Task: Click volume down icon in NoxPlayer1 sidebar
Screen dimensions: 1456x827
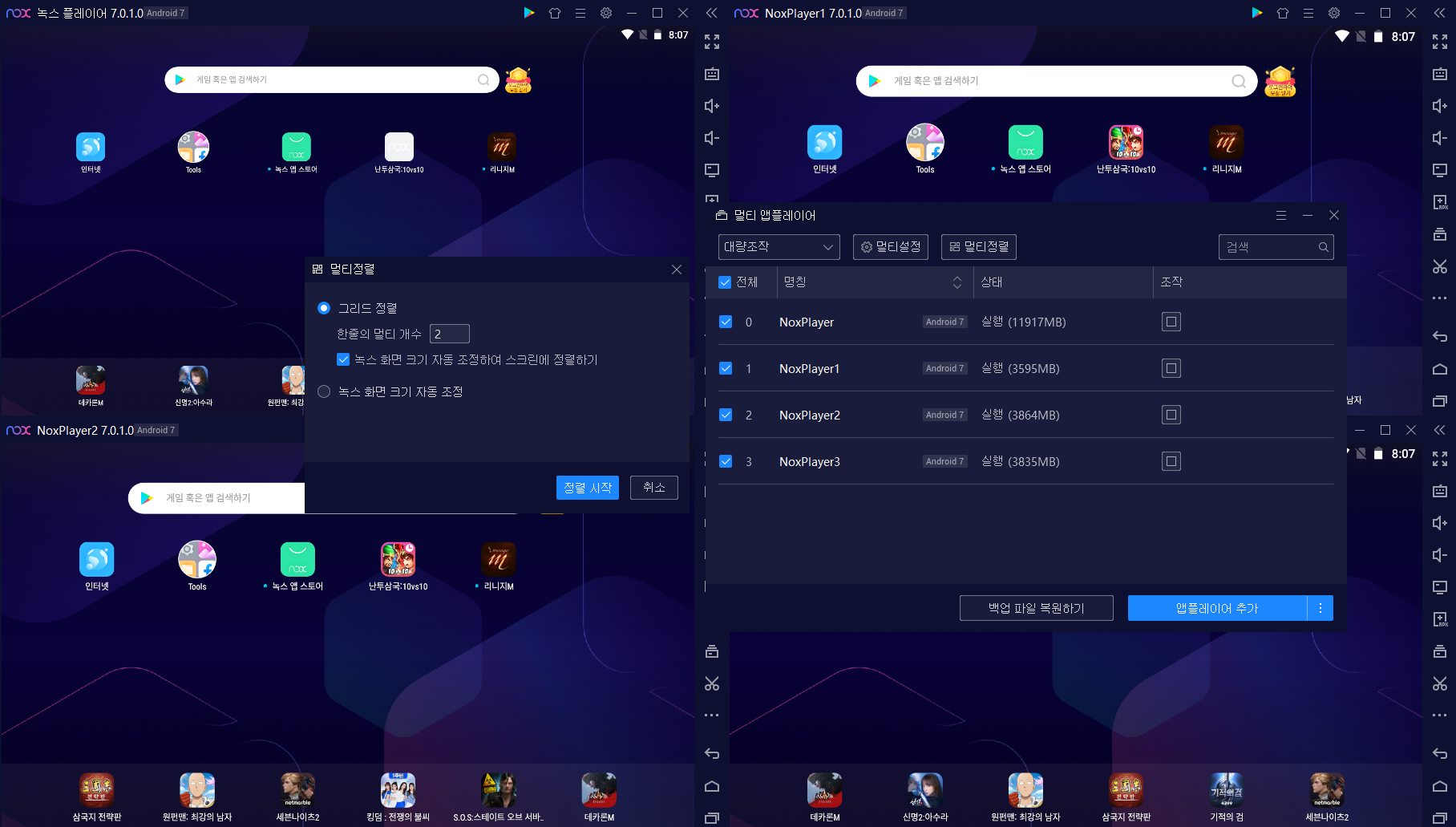Action: point(1440,138)
